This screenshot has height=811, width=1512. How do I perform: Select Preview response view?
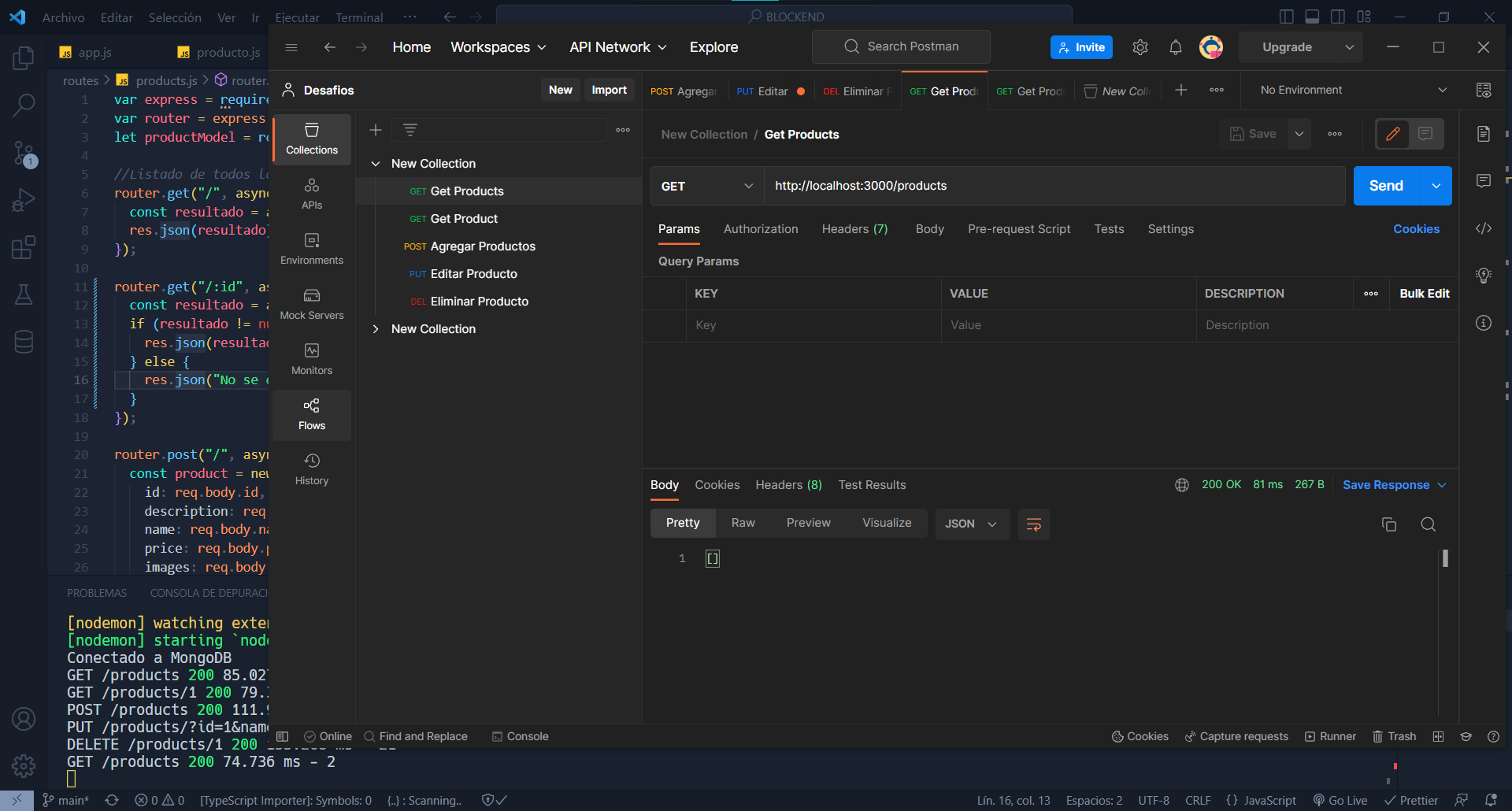click(x=808, y=524)
